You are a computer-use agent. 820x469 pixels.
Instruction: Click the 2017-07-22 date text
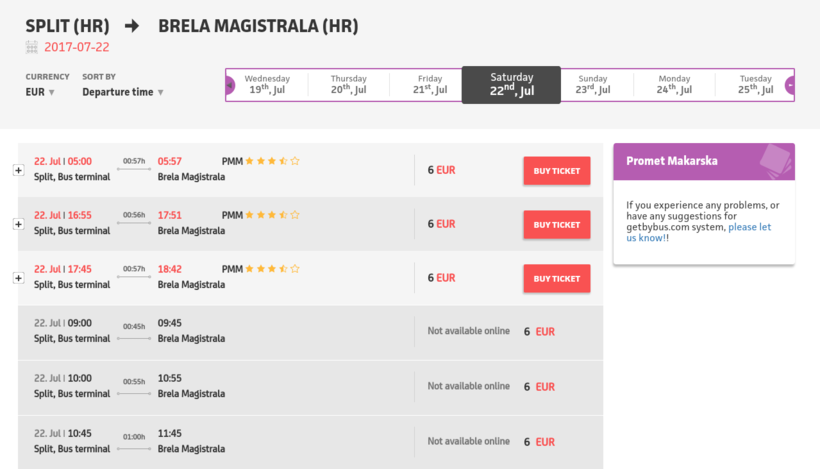point(76,47)
